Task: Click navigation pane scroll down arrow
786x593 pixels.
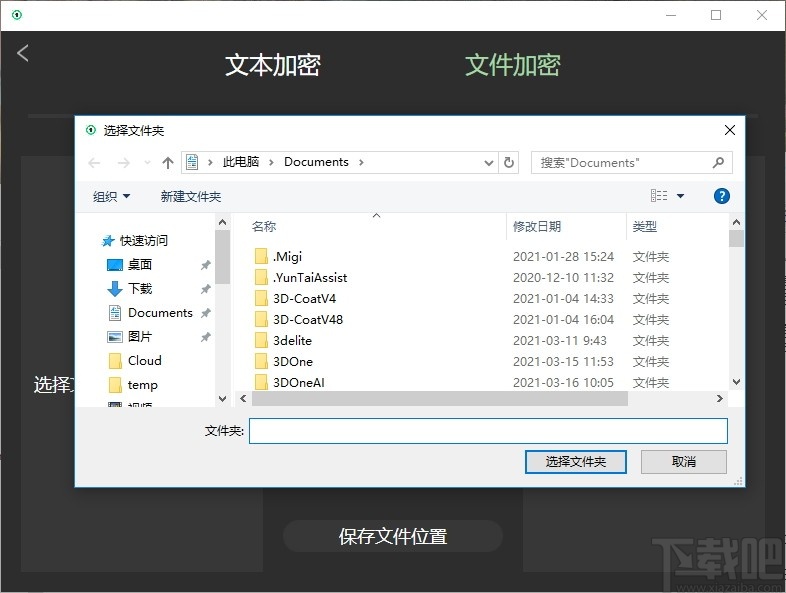Action: click(223, 399)
